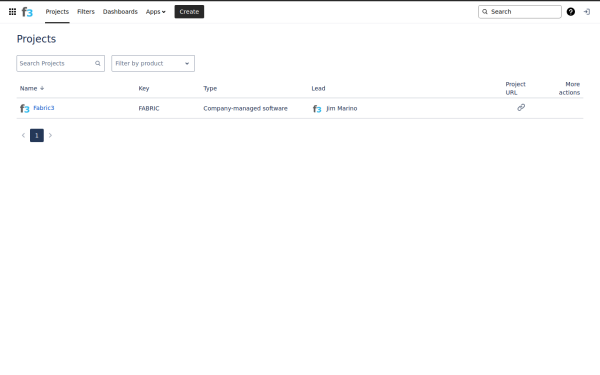Viewport: 600px width, 375px height.
Task: Open the Projects menu item
Action: (x=57, y=12)
